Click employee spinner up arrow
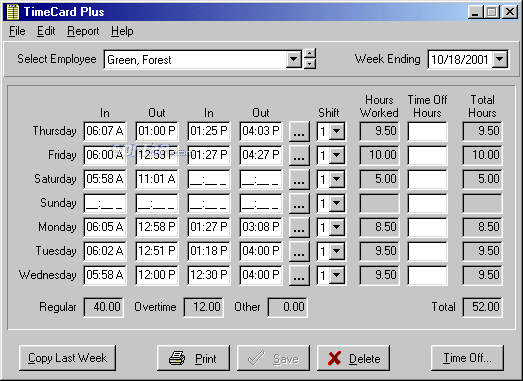 [x=310, y=54]
